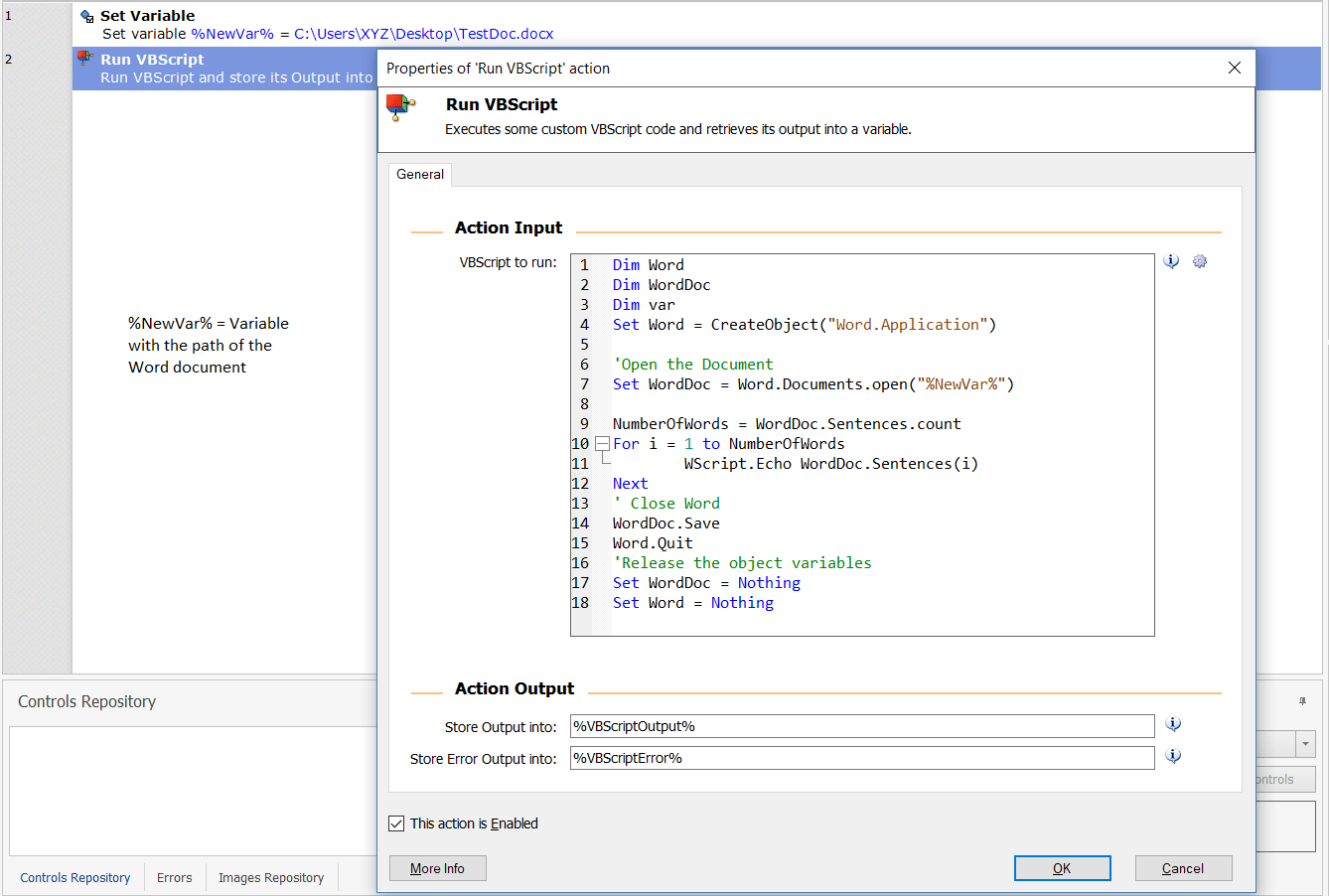
Task: Switch to the General tab
Action: pos(419,174)
